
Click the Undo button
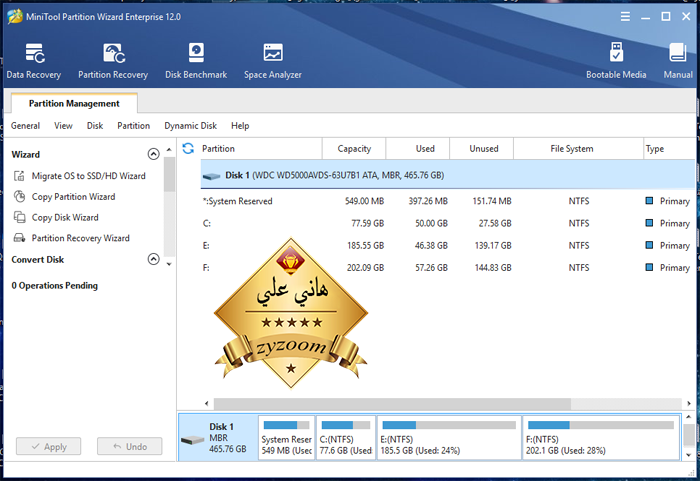tap(129, 446)
